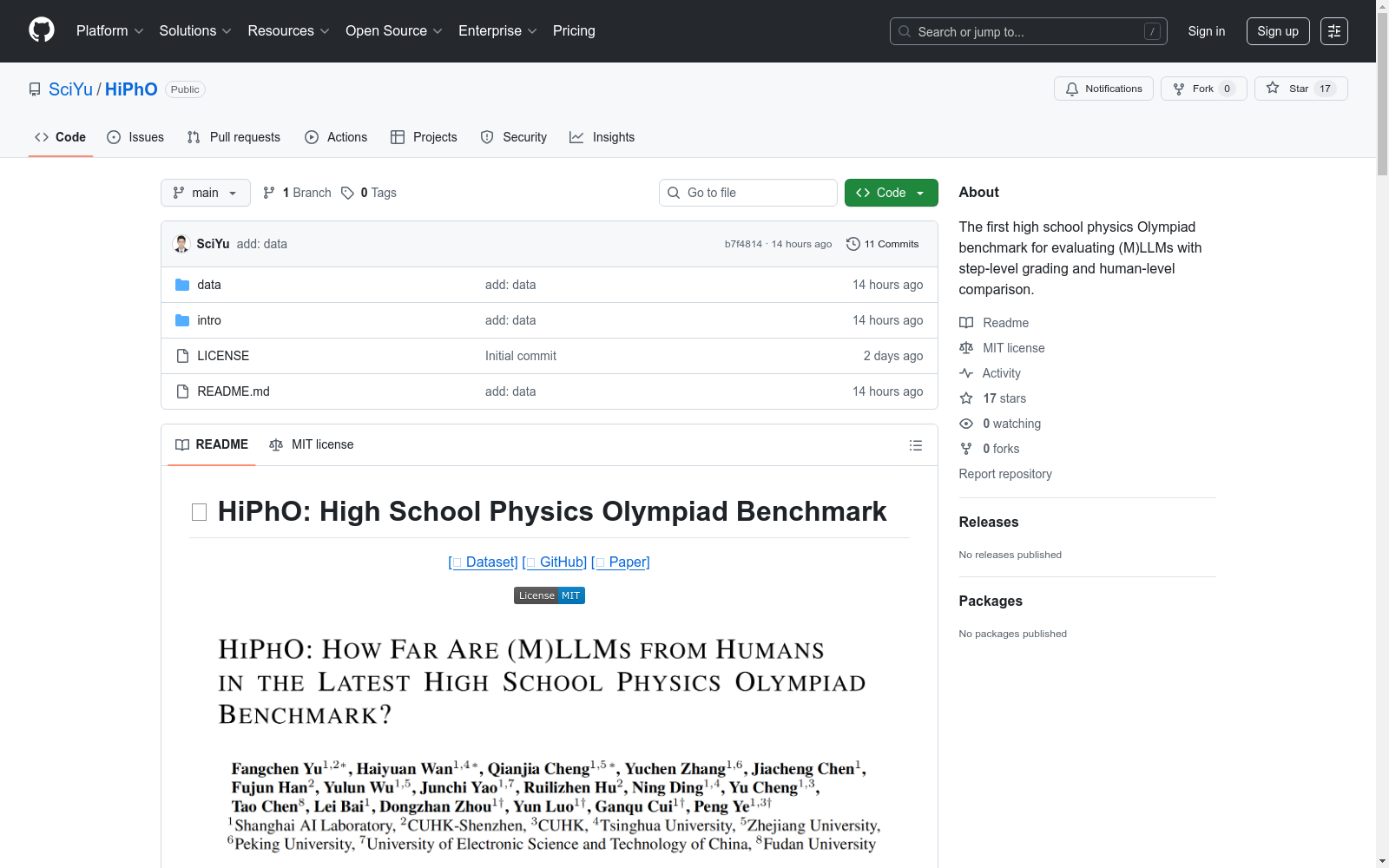
Task: Open the global navigation menu icon
Action: coord(1334,31)
